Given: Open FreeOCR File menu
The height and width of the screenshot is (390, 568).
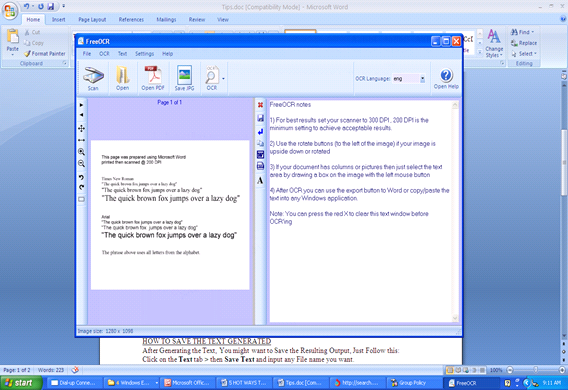Looking at the screenshot, I should 87,54.
